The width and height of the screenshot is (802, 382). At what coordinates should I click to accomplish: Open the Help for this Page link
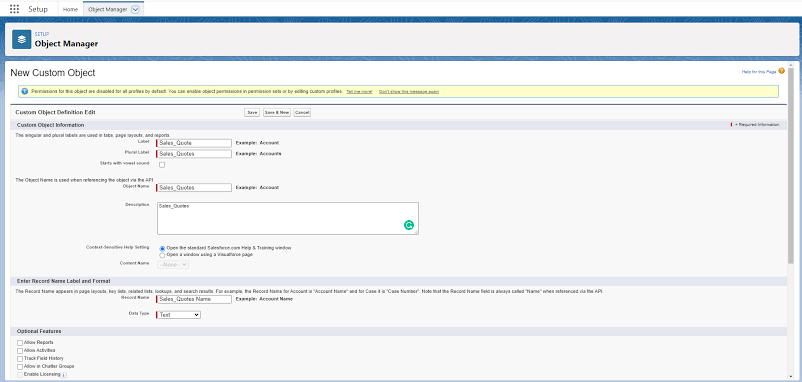point(759,72)
